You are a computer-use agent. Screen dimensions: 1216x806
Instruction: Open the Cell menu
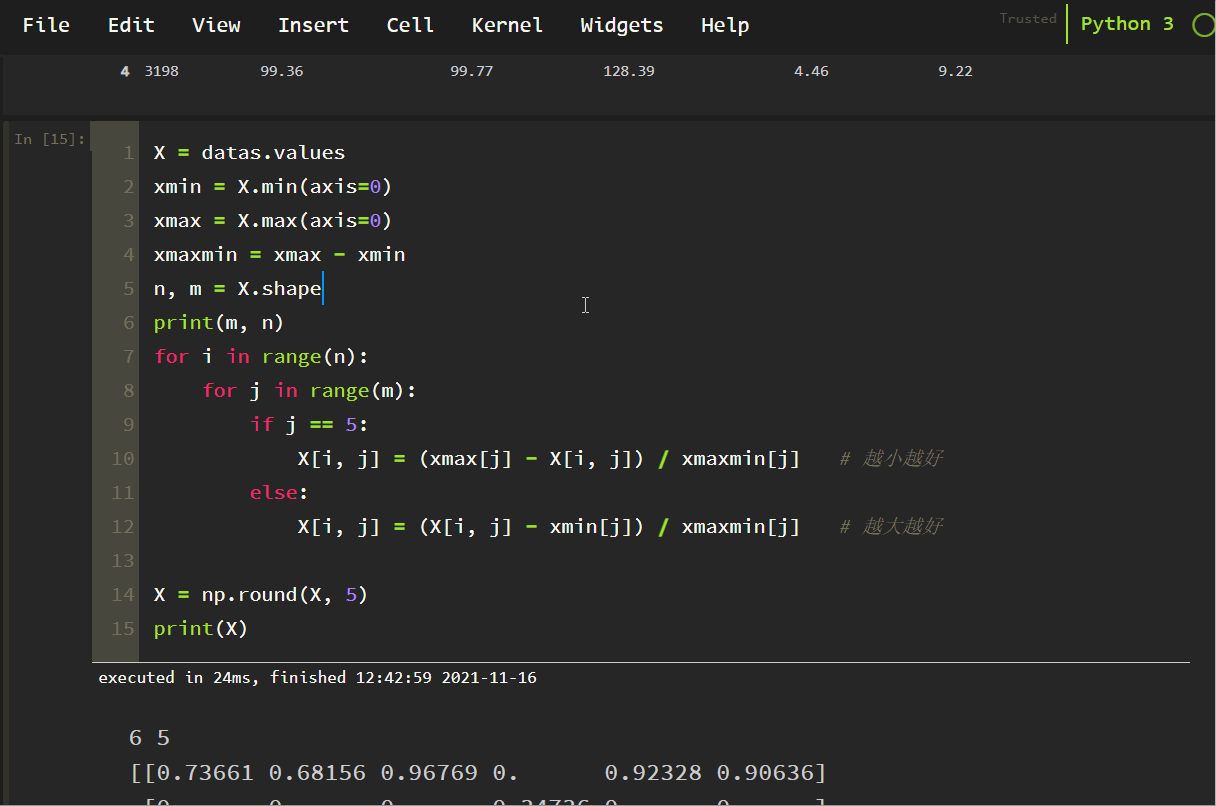pos(410,25)
